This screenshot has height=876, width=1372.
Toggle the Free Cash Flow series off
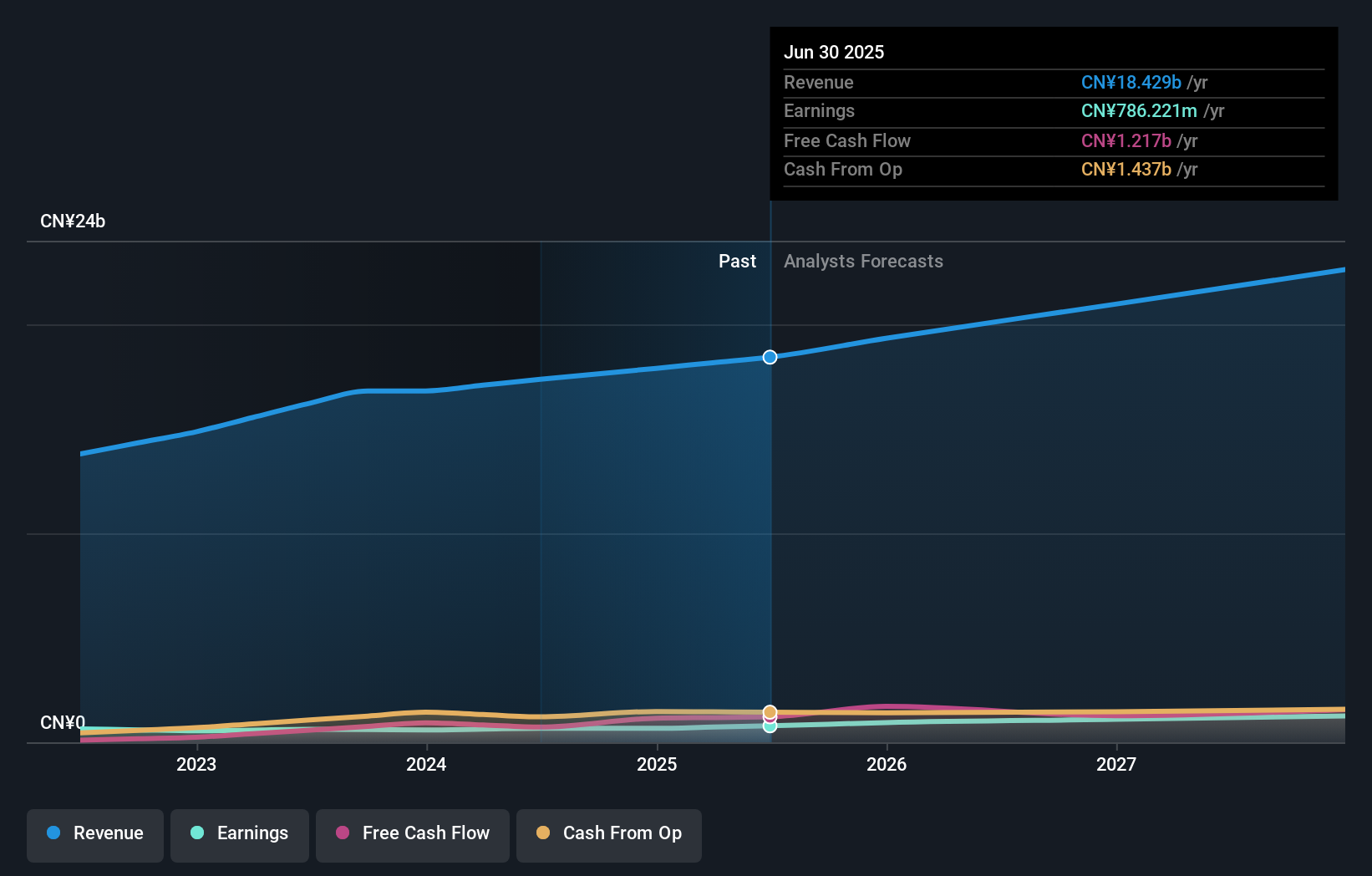[x=412, y=835]
